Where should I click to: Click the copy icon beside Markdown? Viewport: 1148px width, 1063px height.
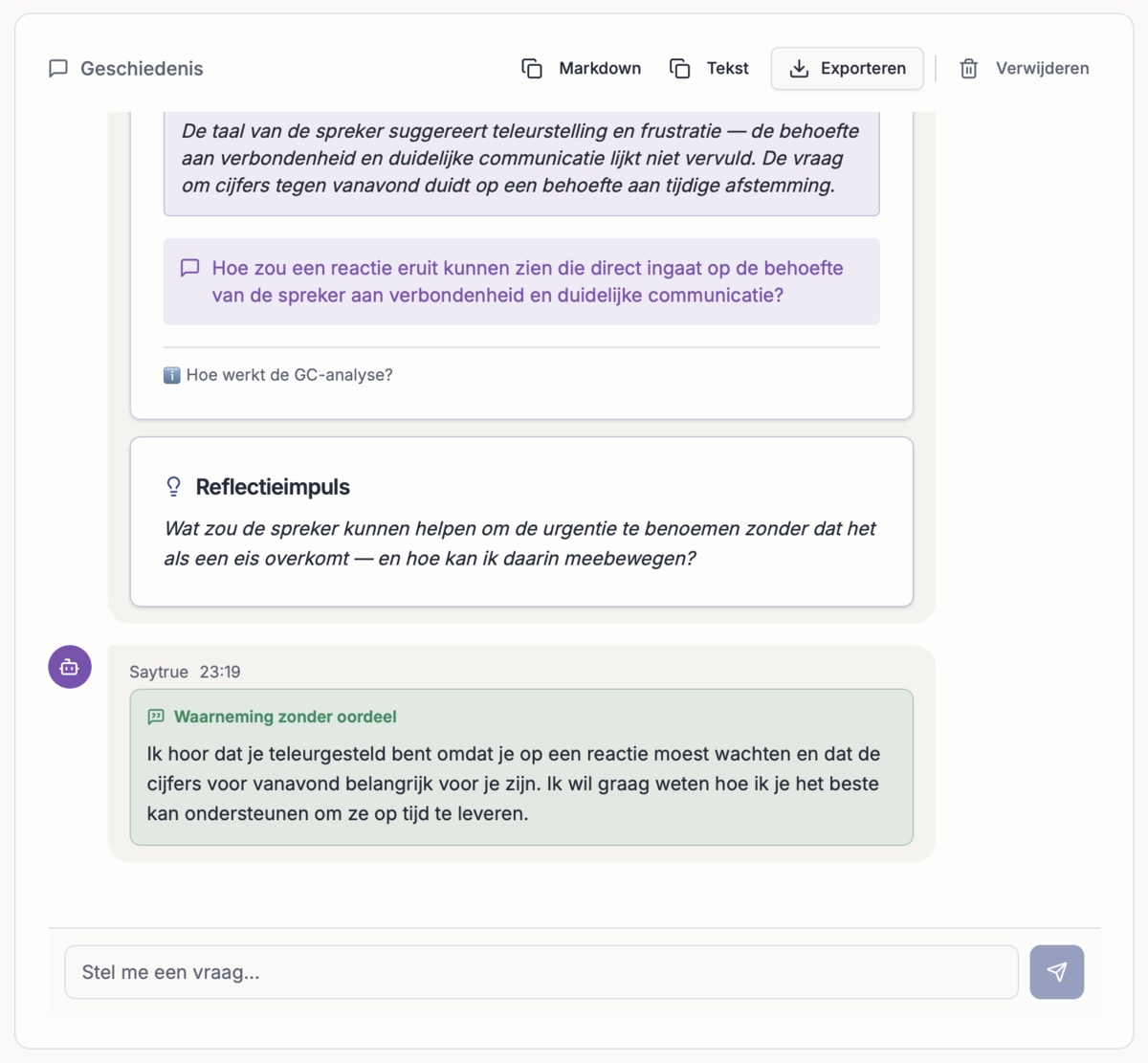[x=532, y=69]
